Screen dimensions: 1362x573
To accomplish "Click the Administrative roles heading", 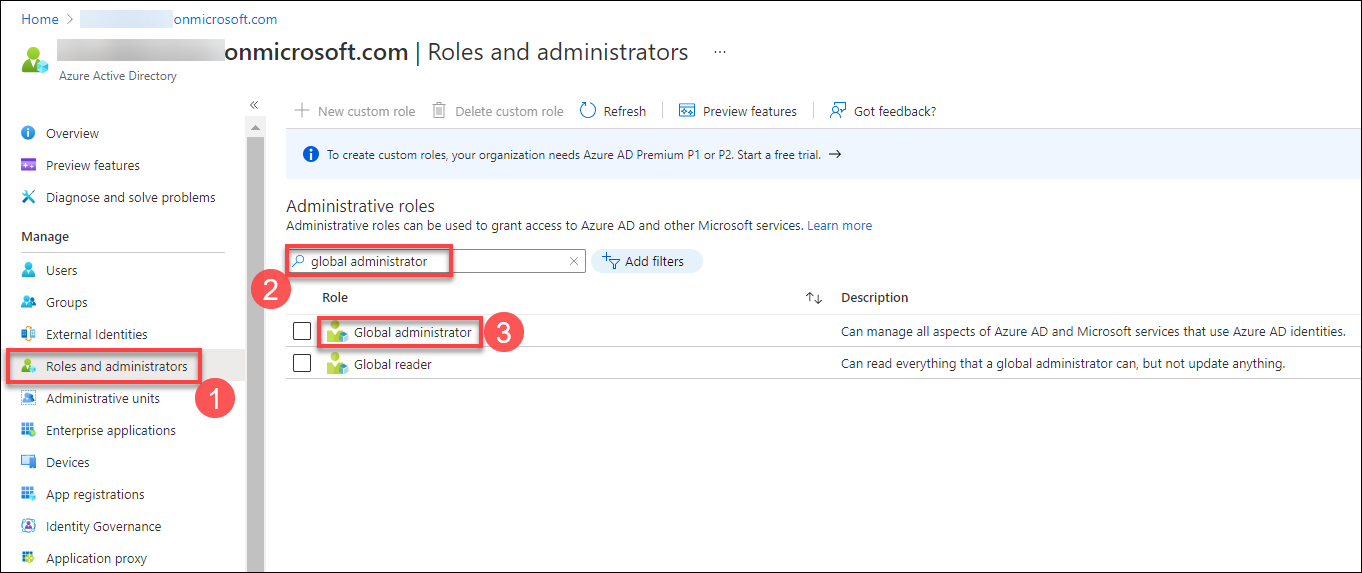I will pos(361,206).
